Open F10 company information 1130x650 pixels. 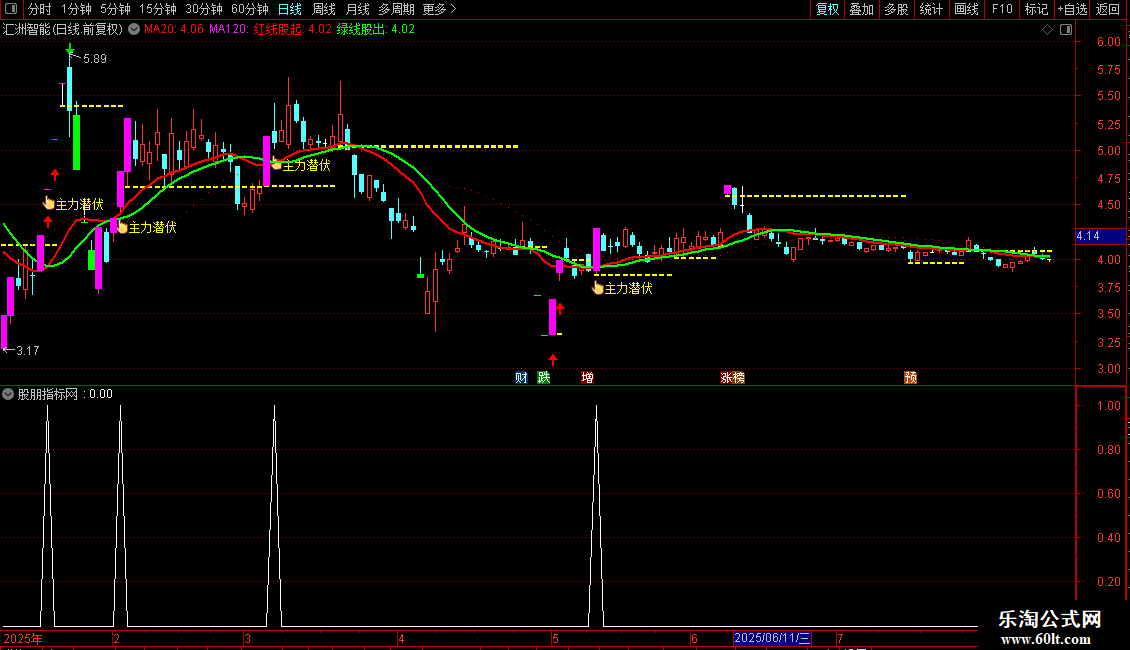tap(1002, 9)
